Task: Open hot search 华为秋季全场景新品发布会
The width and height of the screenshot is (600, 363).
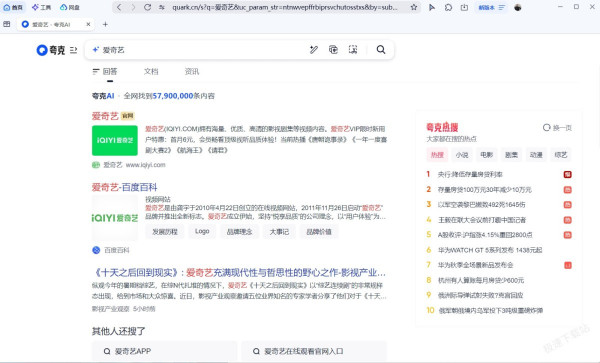Action: (x=475, y=265)
